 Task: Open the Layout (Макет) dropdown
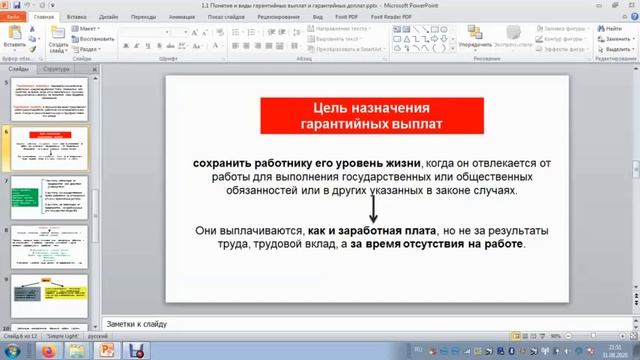86,29
